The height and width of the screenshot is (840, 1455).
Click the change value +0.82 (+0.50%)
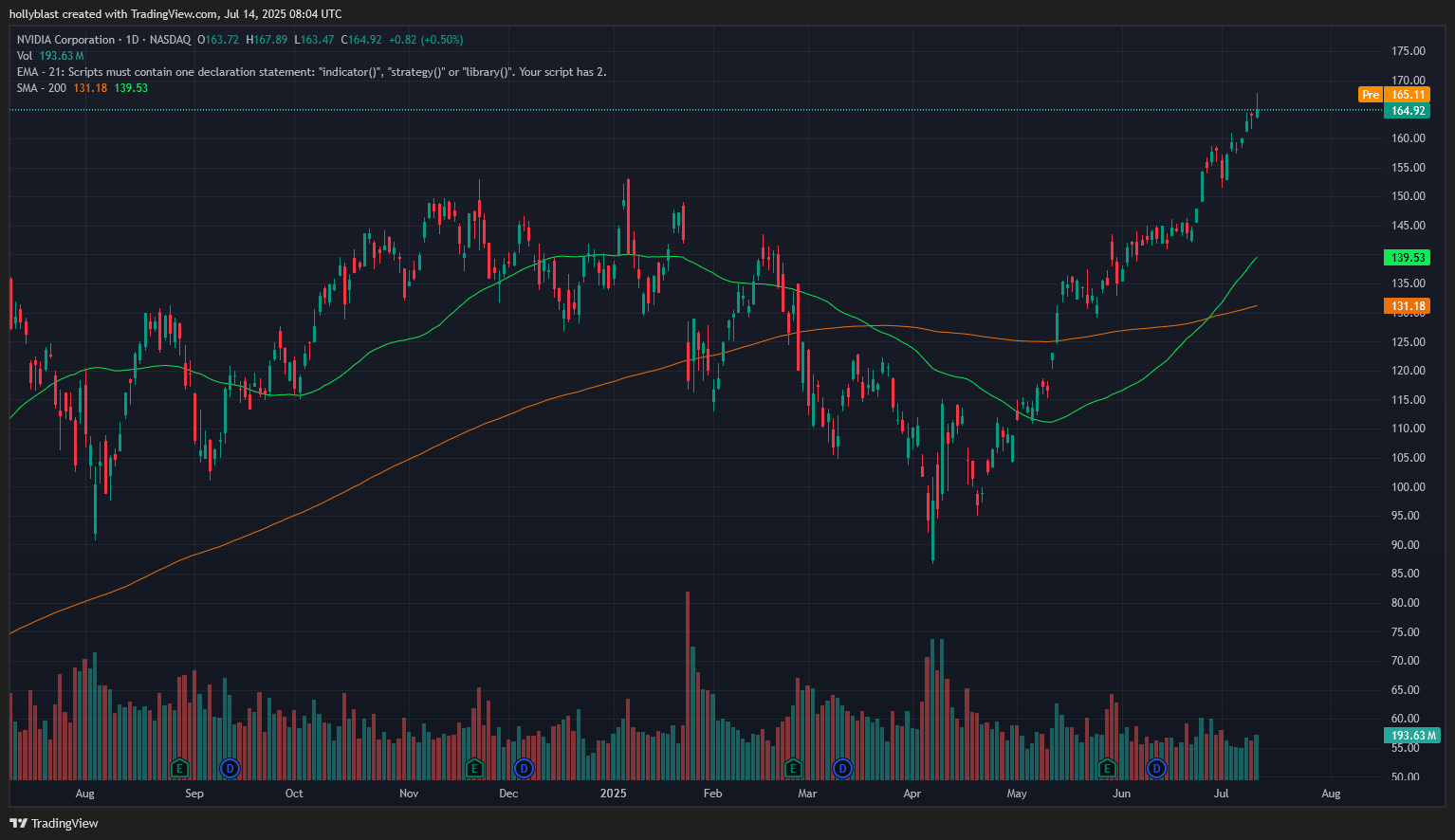[x=426, y=40]
